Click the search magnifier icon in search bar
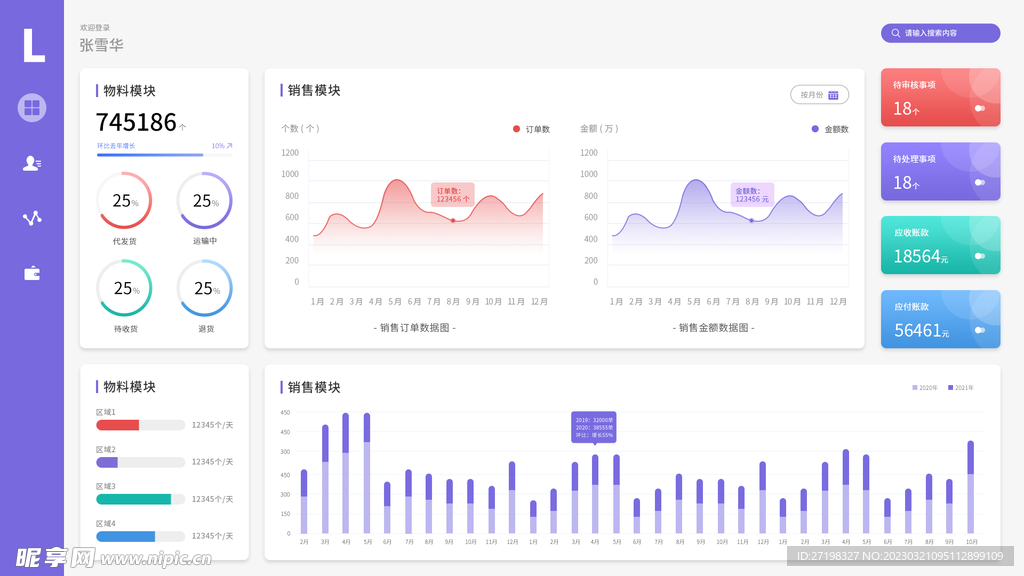This screenshot has width=1024, height=576. [894, 33]
